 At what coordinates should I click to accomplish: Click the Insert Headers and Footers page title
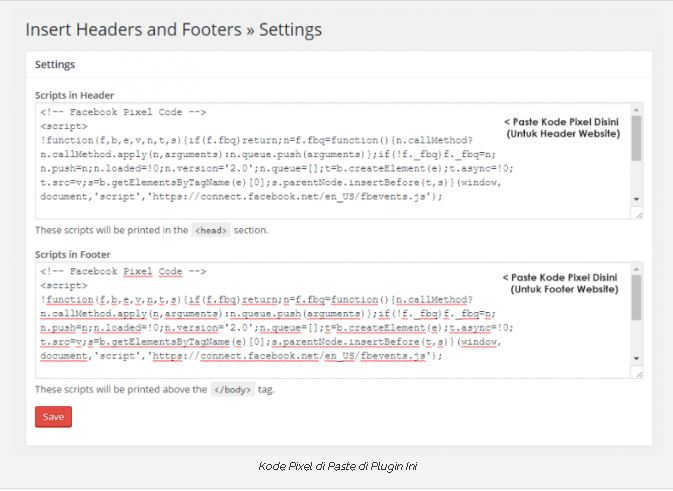173,30
